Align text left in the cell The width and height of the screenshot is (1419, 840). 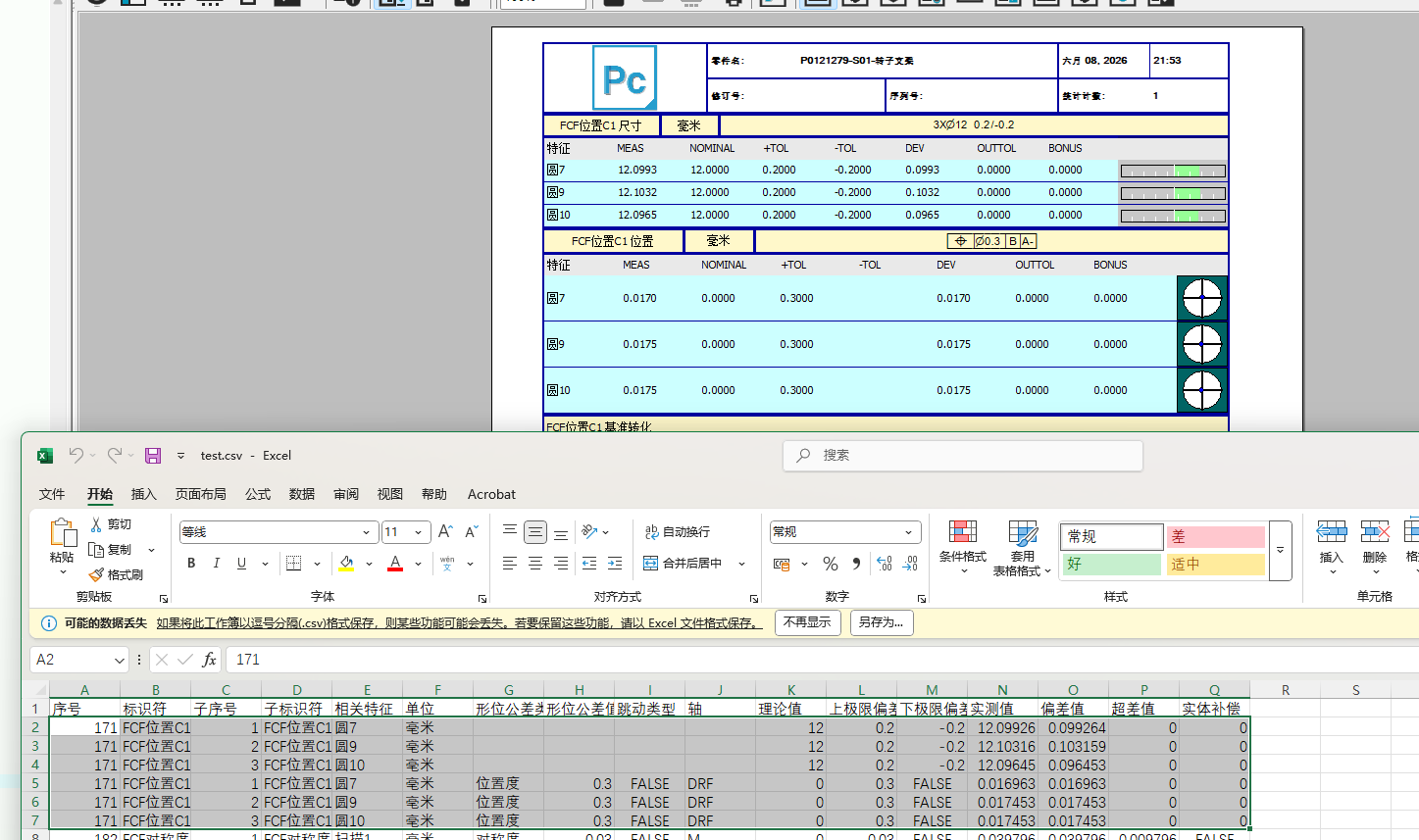pyautogui.click(x=510, y=564)
